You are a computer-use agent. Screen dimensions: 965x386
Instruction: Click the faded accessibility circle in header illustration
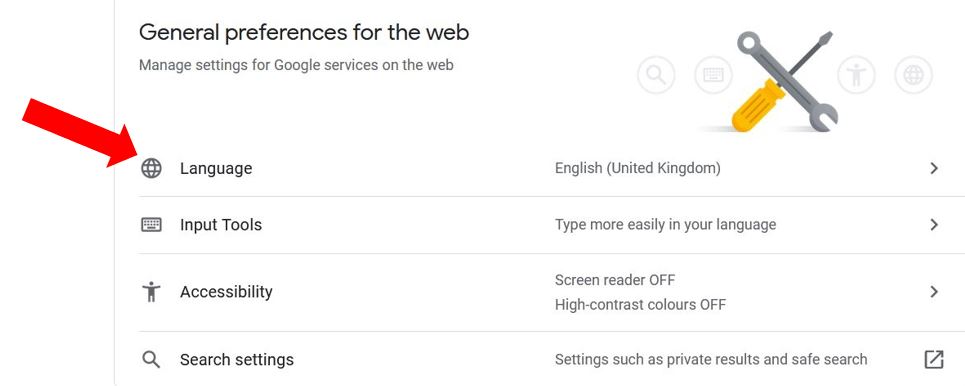coord(856,75)
